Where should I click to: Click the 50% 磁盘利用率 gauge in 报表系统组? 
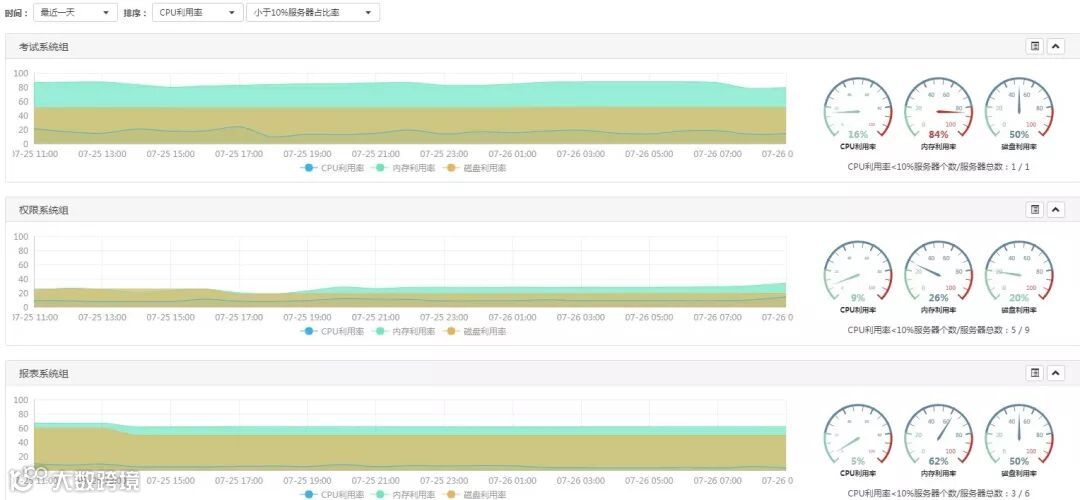1019,439
